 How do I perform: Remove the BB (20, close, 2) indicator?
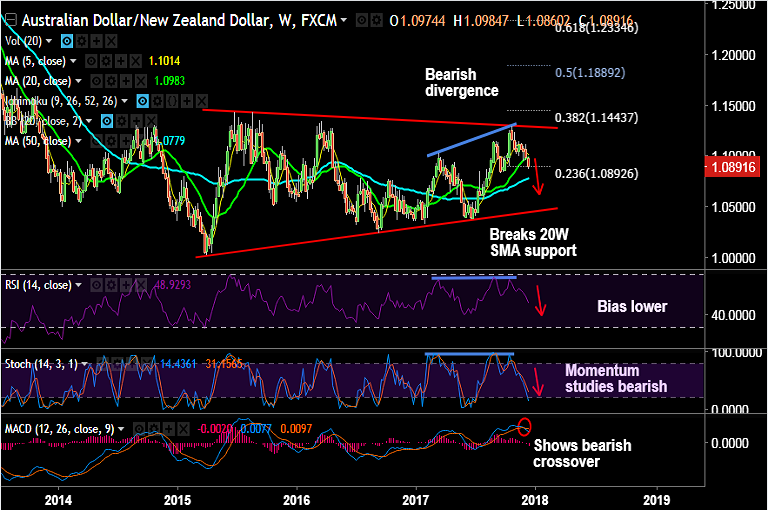(x=151, y=121)
